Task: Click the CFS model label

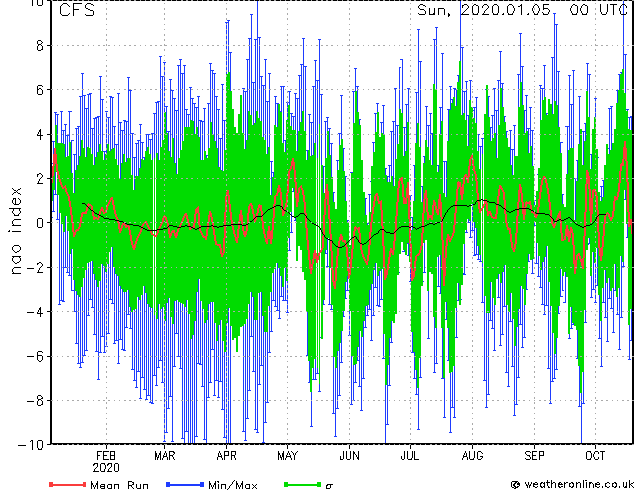Action: coord(77,10)
